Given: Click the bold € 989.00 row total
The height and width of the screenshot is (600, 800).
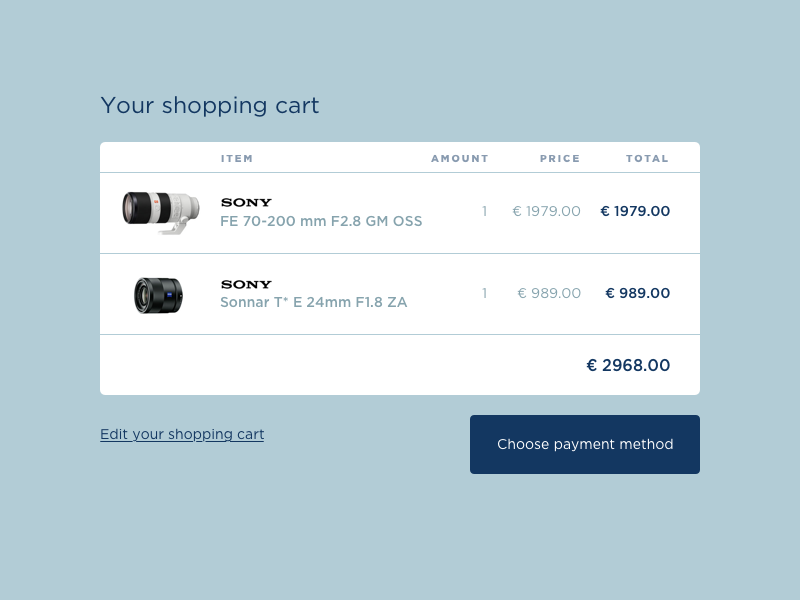Looking at the screenshot, I should pyautogui.click(x=638, y=293).
